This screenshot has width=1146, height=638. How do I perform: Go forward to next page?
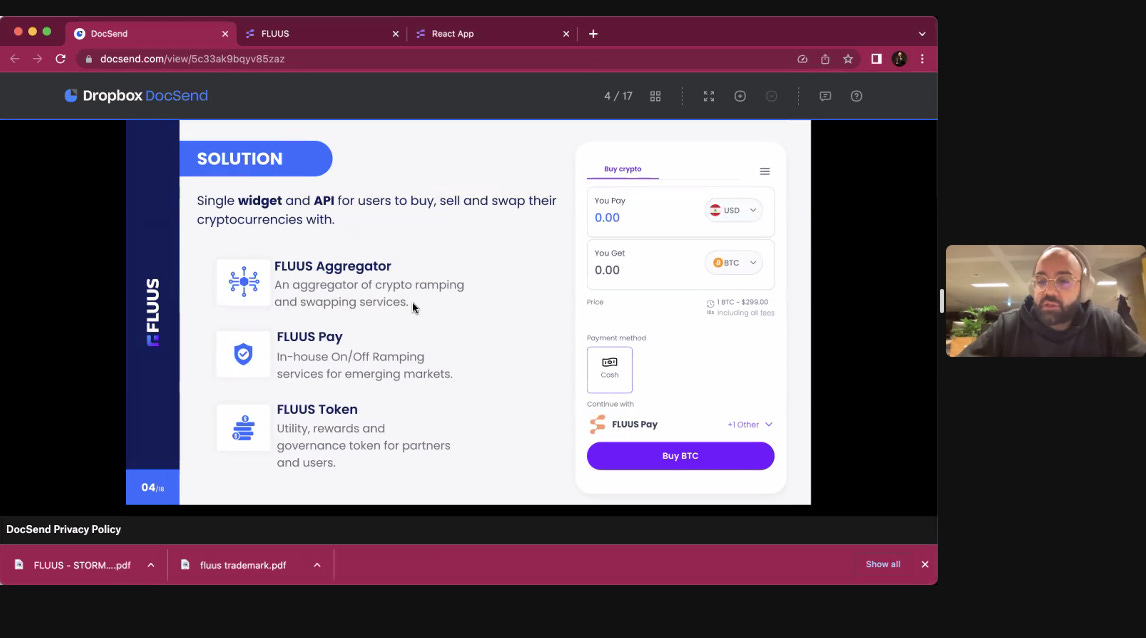pos(37,58)
